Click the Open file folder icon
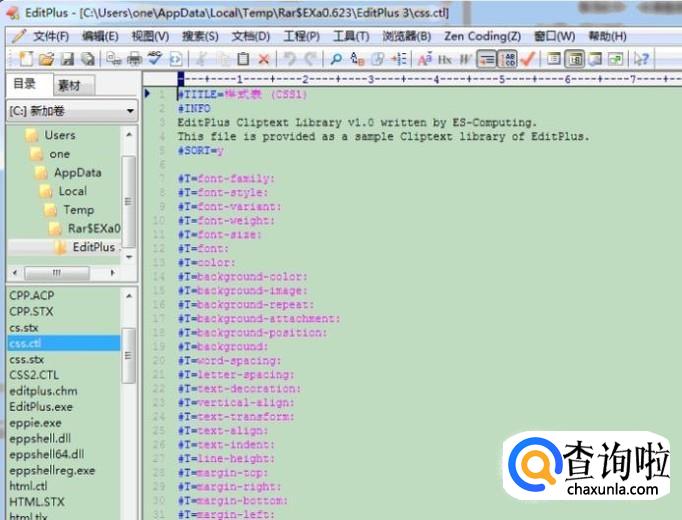The width and height of the screenshot is (682, 520). [x=46, y=59]
